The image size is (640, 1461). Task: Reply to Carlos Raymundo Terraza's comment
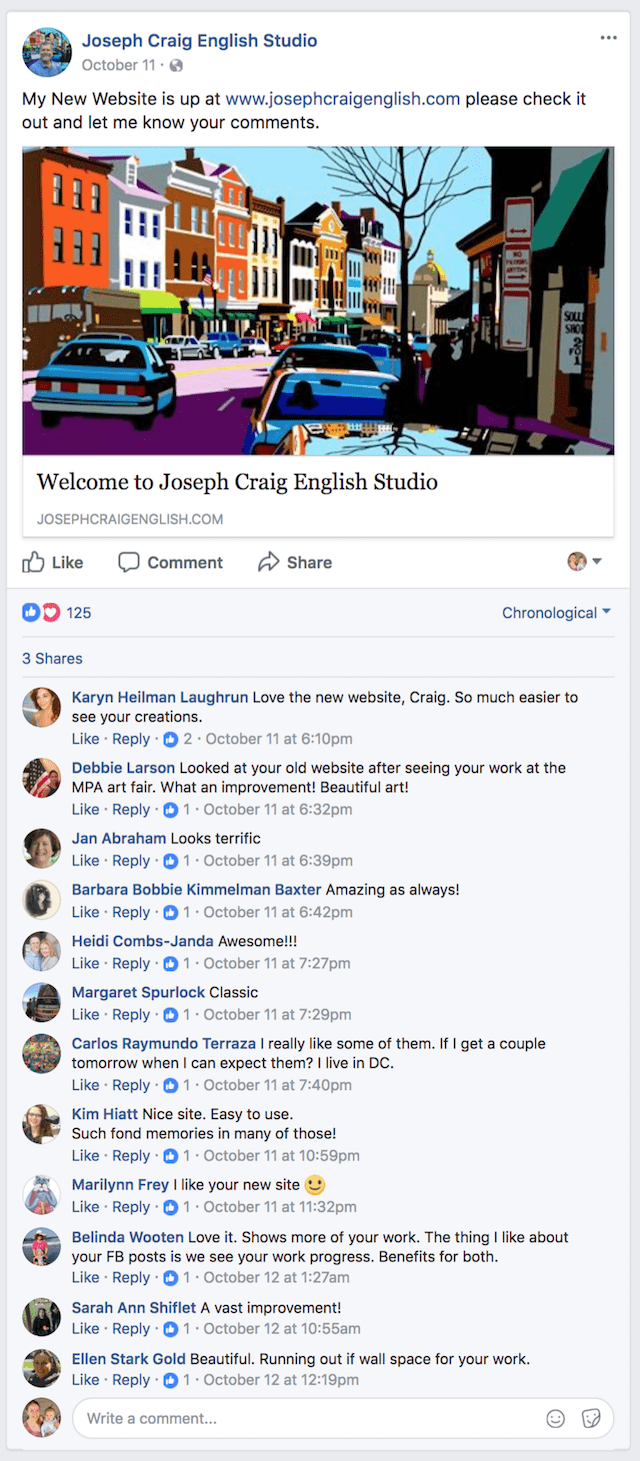click(131, 1085)
